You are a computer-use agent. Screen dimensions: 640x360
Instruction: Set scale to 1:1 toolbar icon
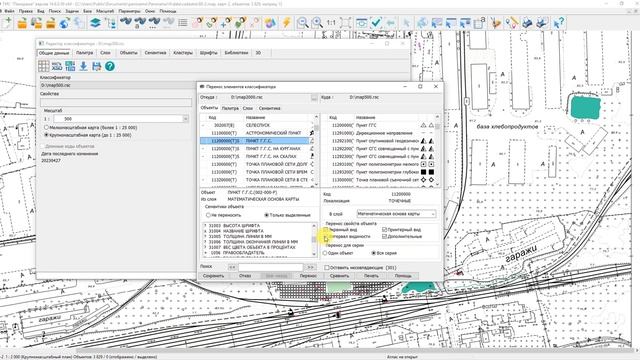pos(331,23)
